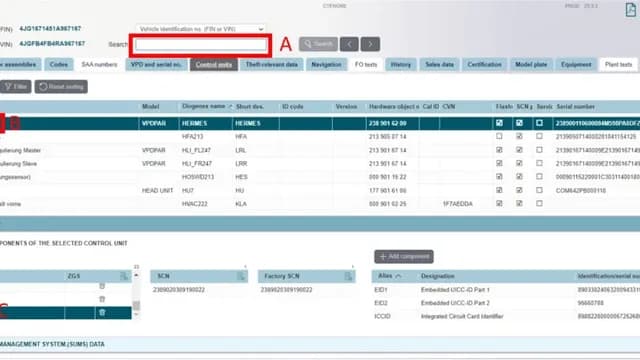Open Sales data tab
640x360 pixels.
coord(439,64)
